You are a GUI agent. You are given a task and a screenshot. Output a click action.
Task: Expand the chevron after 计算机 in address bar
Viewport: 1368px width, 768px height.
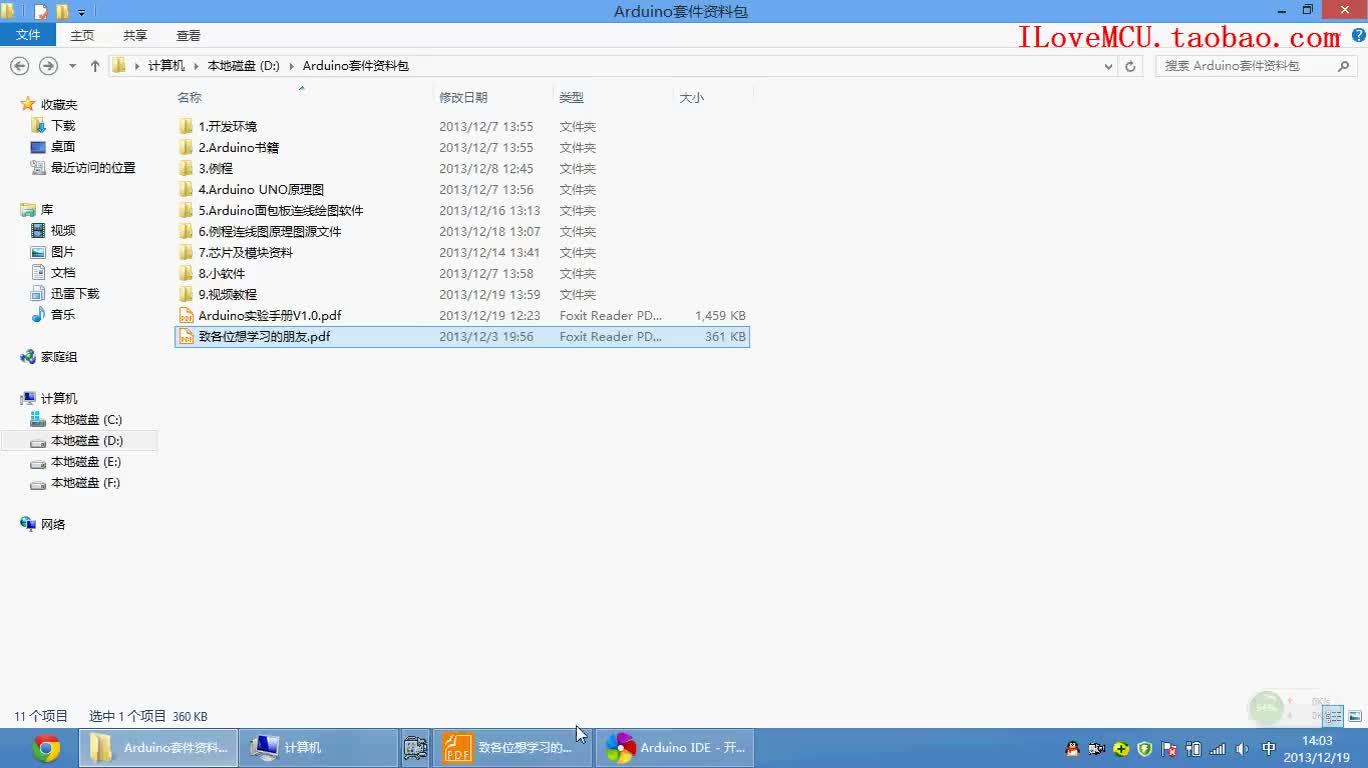click(x=195, y=66)
